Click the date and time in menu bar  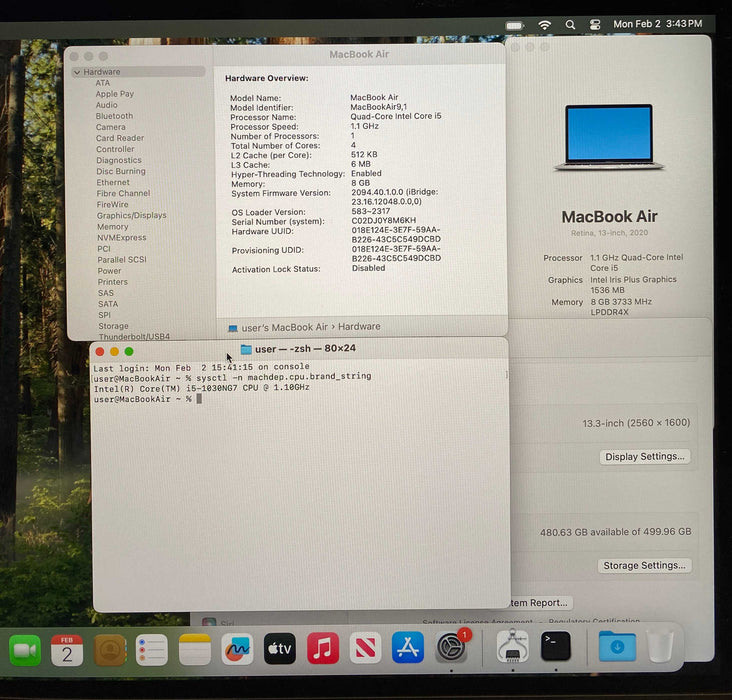pyautogui.click(x=657, y=24)
